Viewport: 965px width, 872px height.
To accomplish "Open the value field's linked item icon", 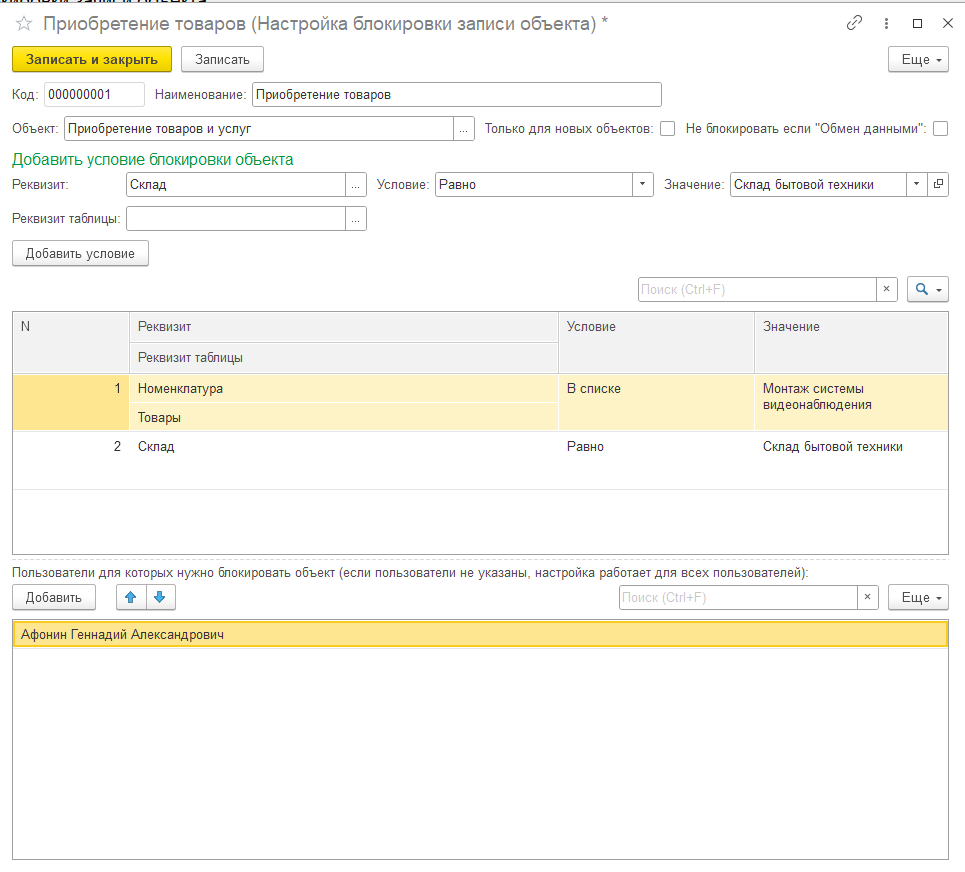I will [x=938, y=185].
